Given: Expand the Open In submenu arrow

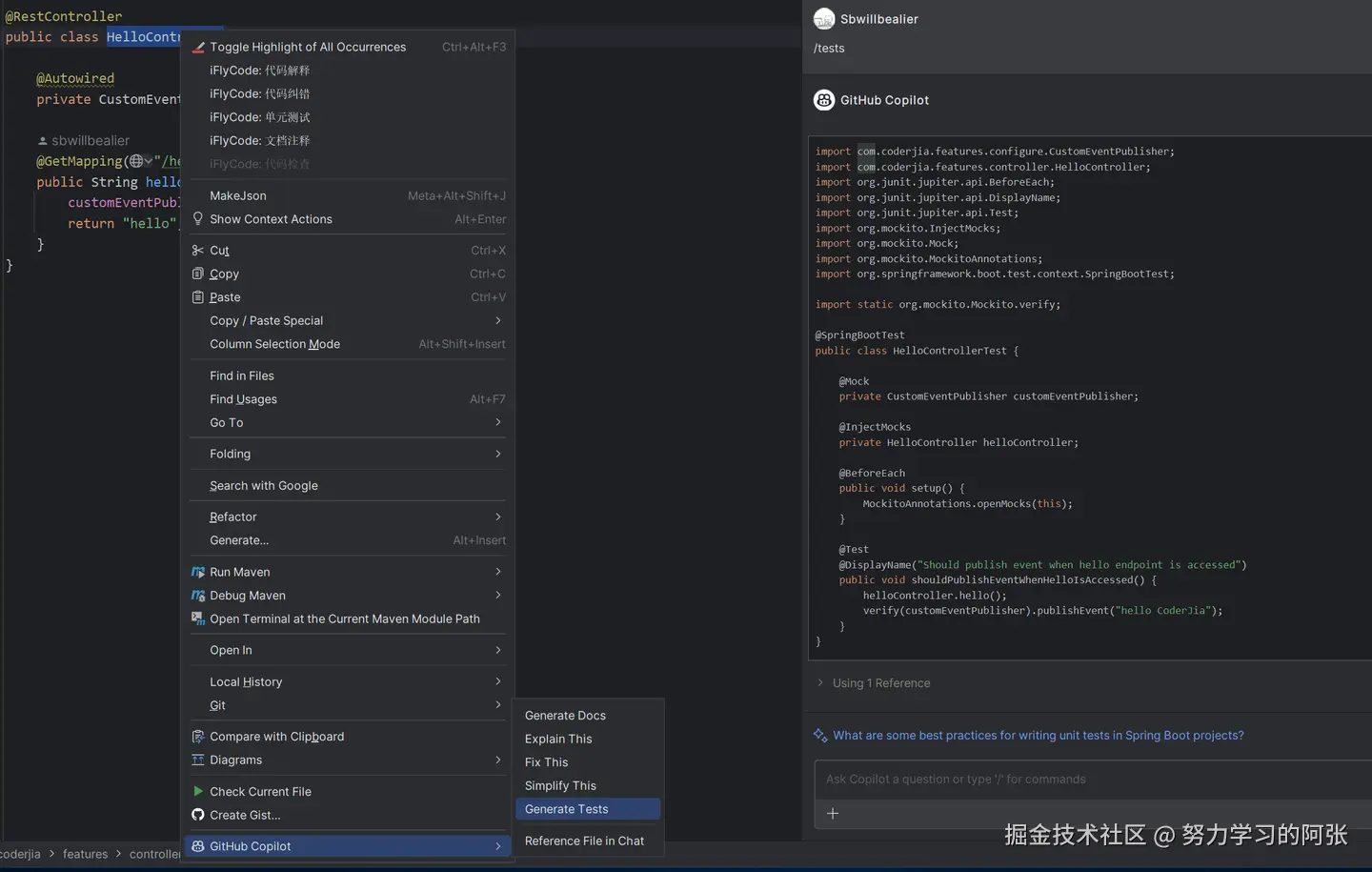Looking at the screenshot, I should pyautogui.click(x=498, y=650).
